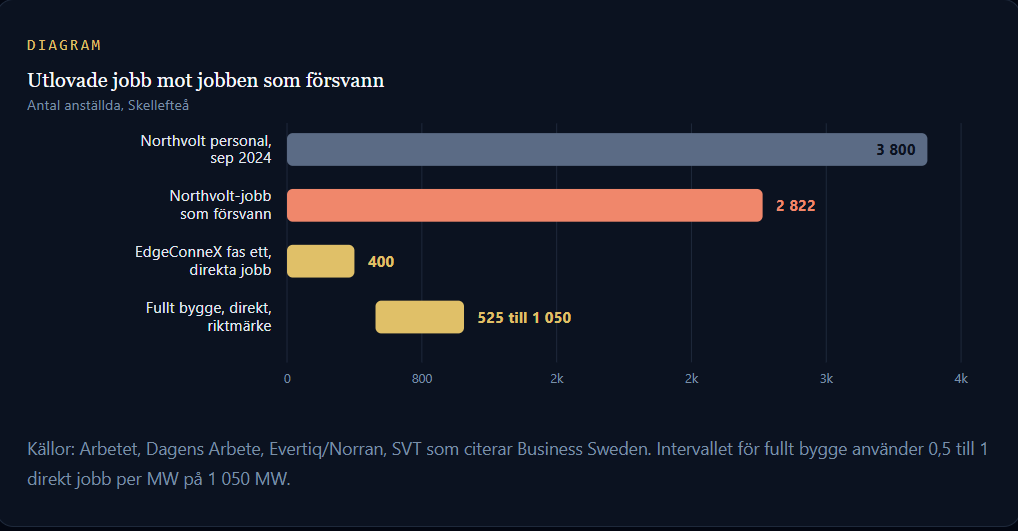Click the Northvolt personal, sep 2024 label

(206, 149)
